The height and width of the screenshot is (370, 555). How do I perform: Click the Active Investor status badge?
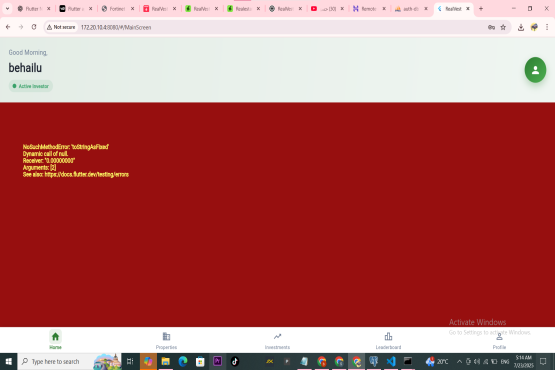(x=31, y=86)
